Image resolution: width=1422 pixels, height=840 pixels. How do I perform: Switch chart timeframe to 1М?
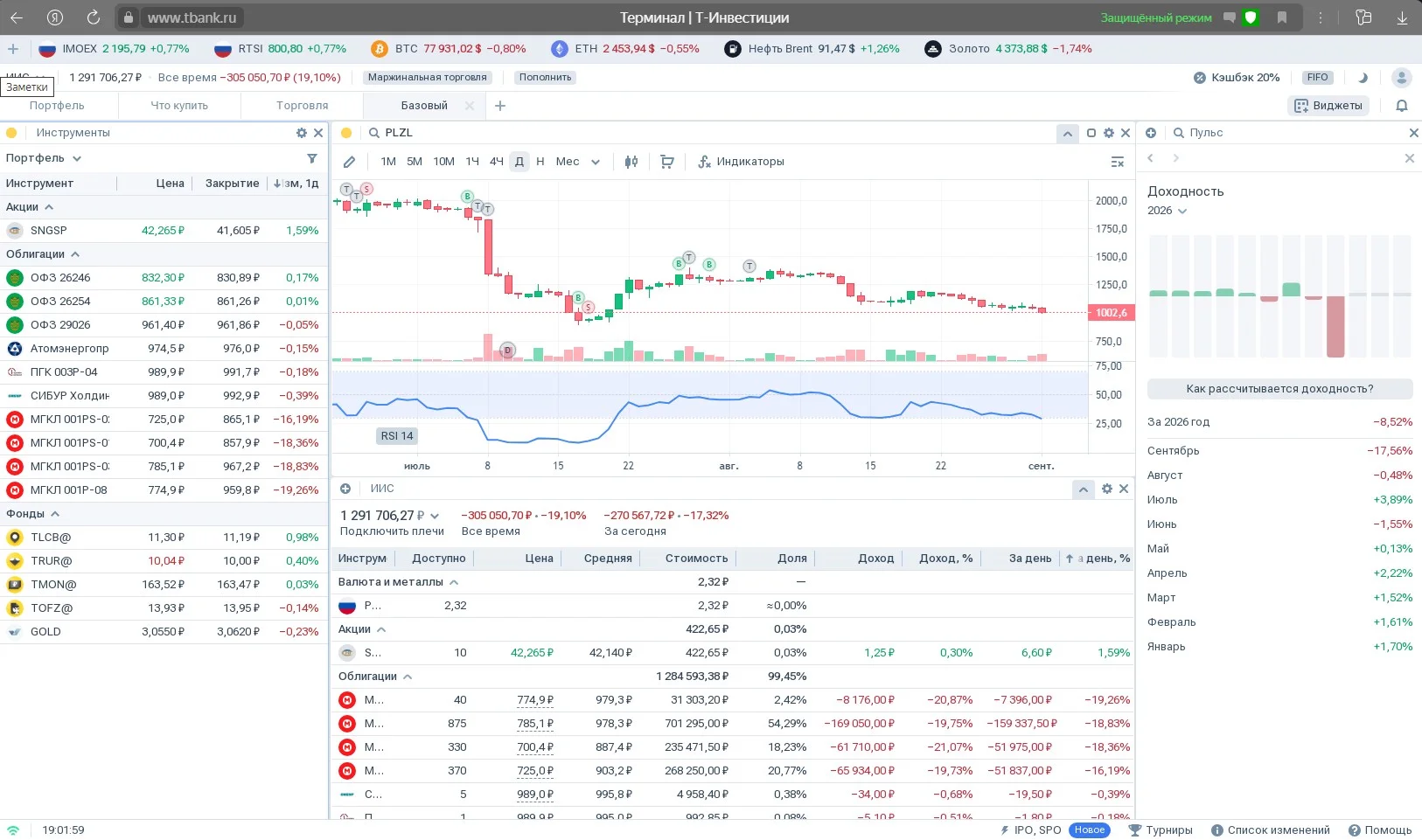tap(388, 162)
